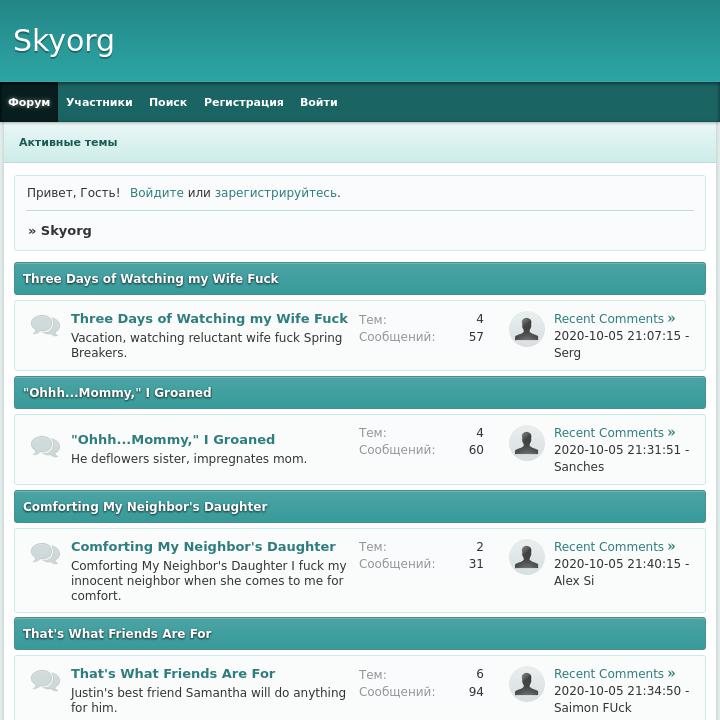Viewport: 720px width, 720px height.
Task: Click speech bubble icon of the 57-message forum
Action: (45, 326)
